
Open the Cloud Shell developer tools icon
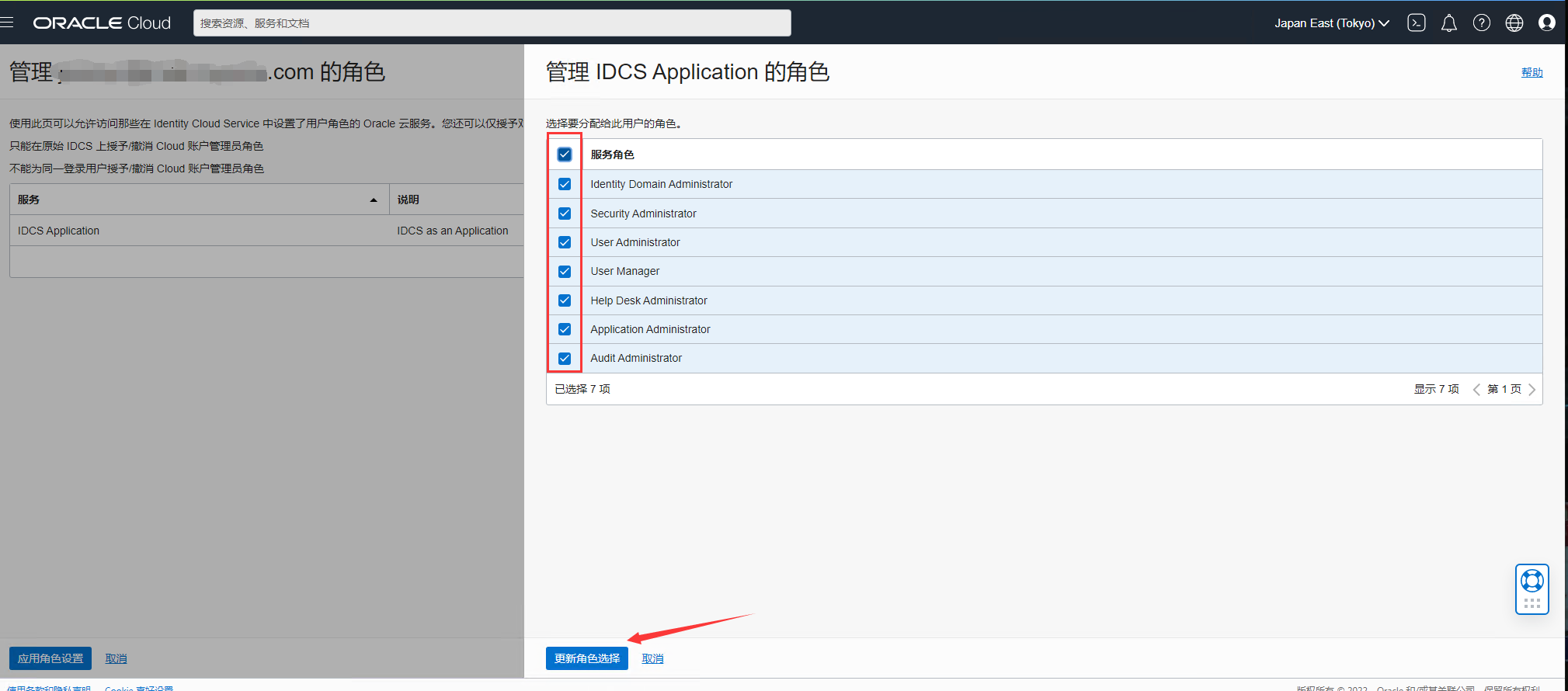click(1417, 23)
